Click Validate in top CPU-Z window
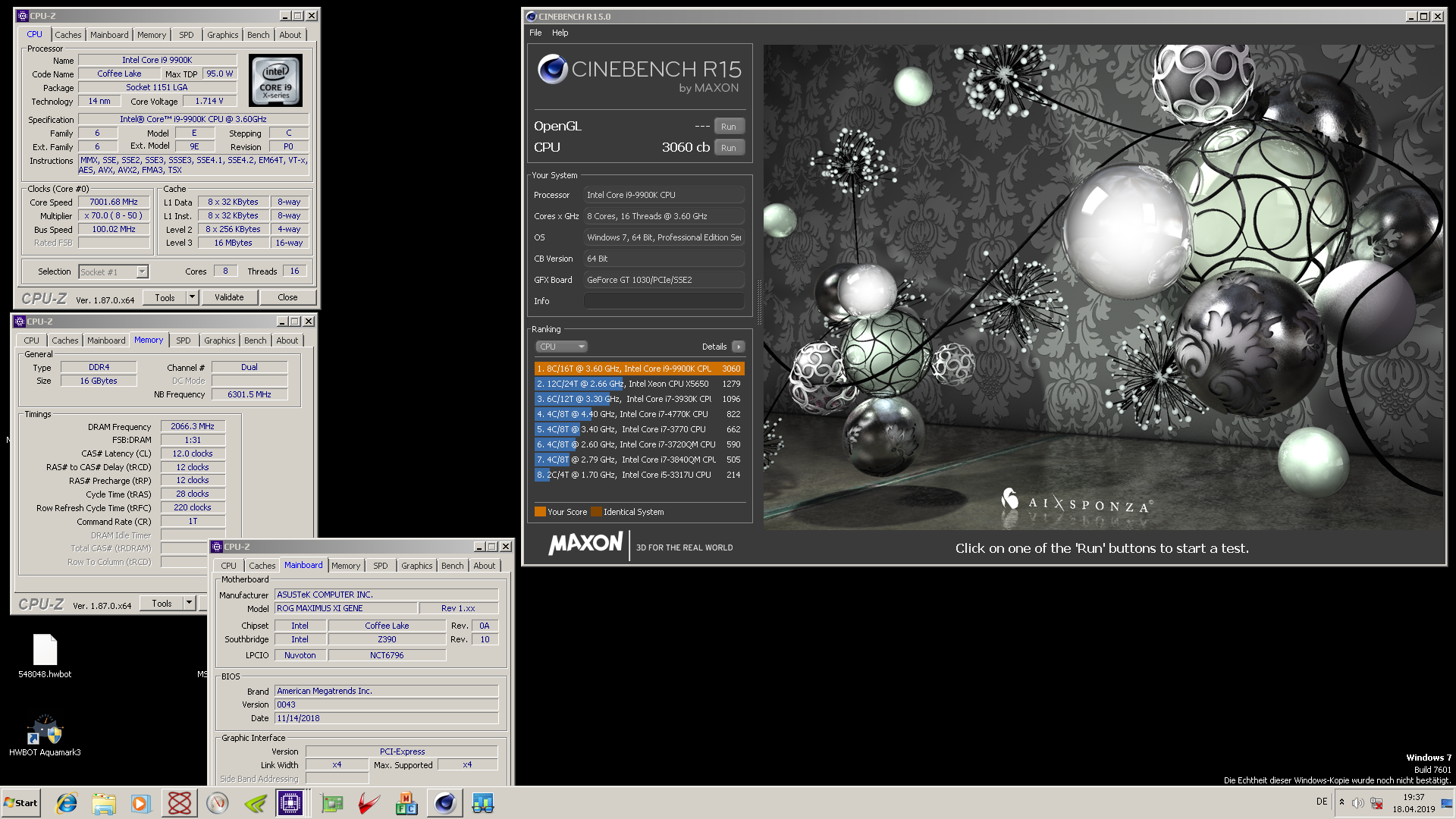Image resolution: width=1456 pixels, height=819 pixels. 229,297
